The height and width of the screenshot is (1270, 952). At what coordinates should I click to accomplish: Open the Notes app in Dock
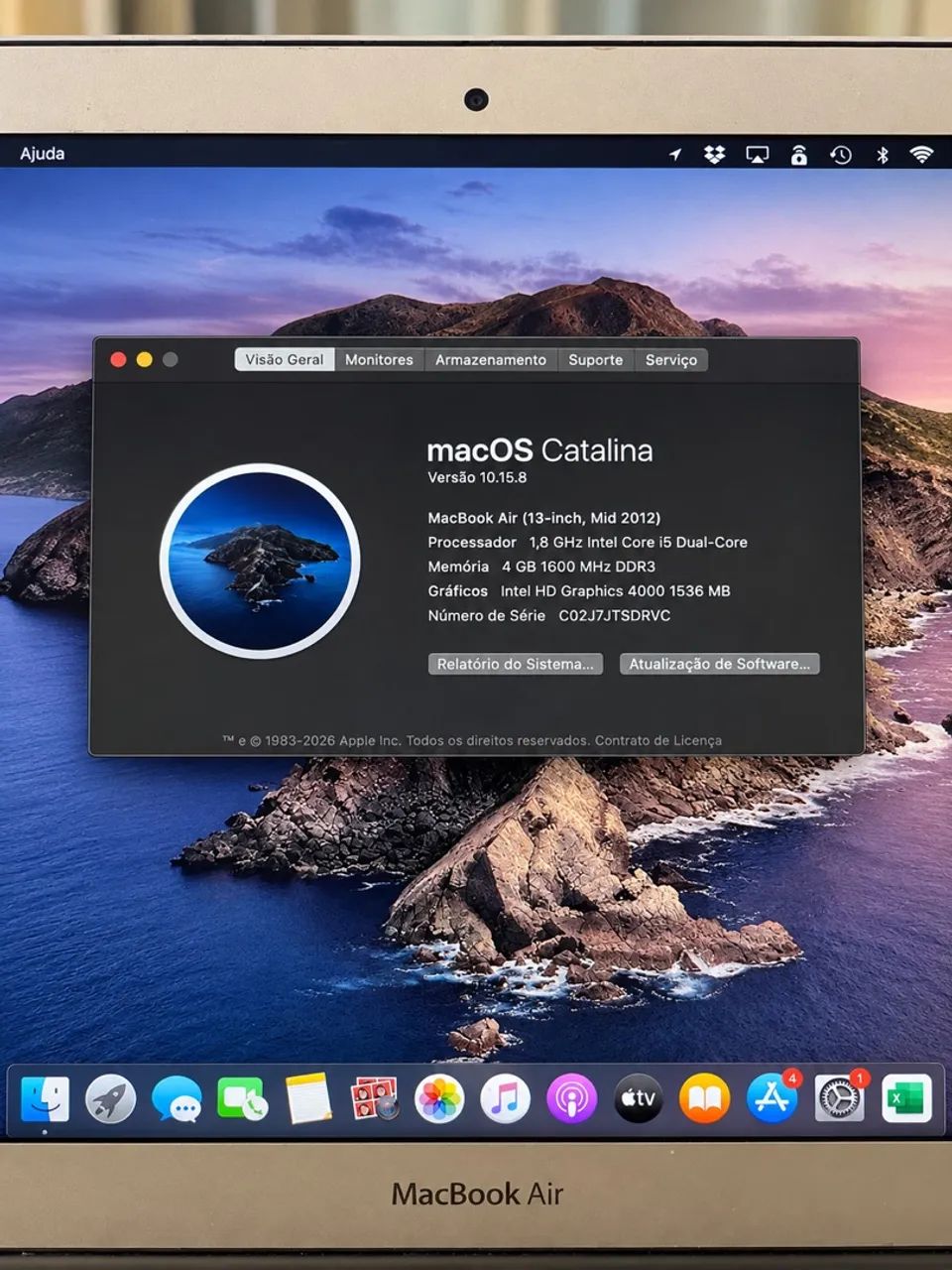point(308,1099)
